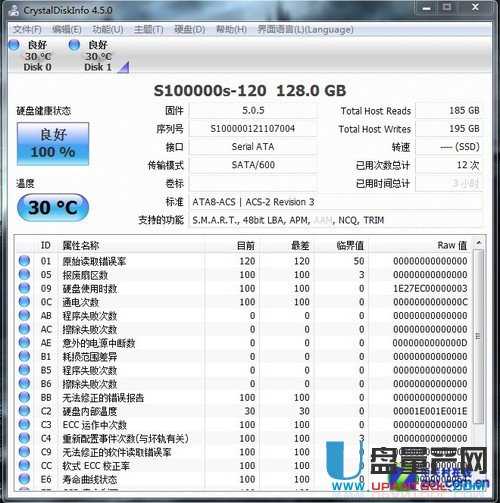Click the status orb for attribute C3

click(24, 425)
